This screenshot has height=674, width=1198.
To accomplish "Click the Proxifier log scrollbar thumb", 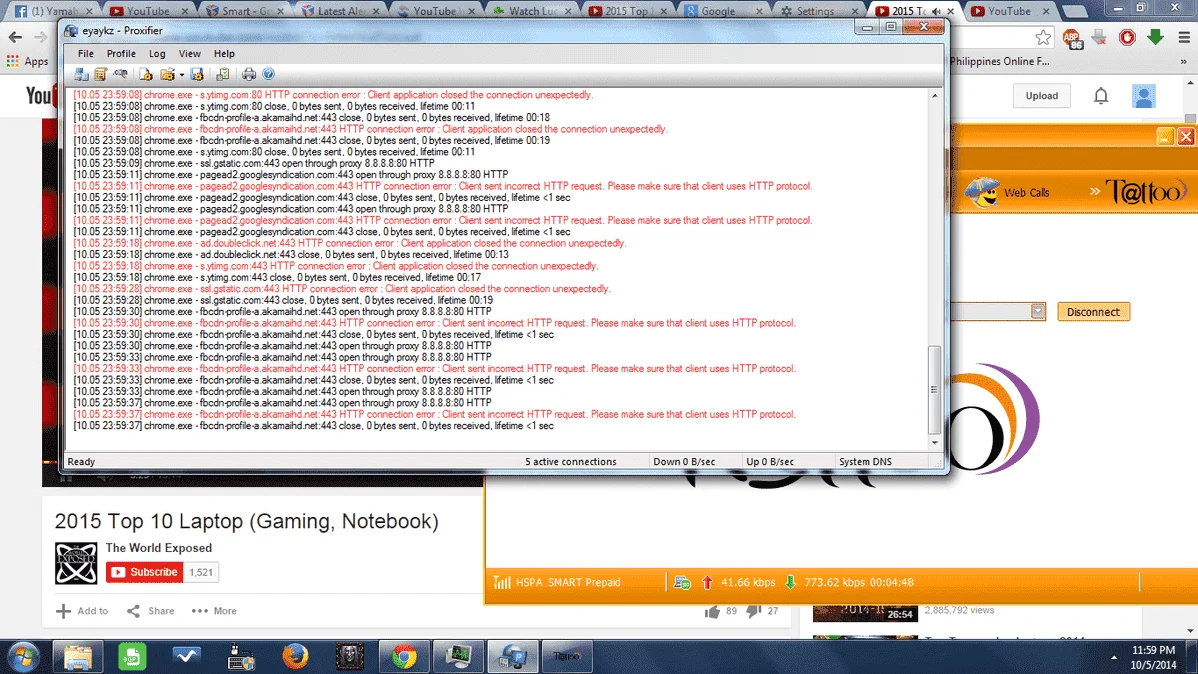I will click(934, 390).
